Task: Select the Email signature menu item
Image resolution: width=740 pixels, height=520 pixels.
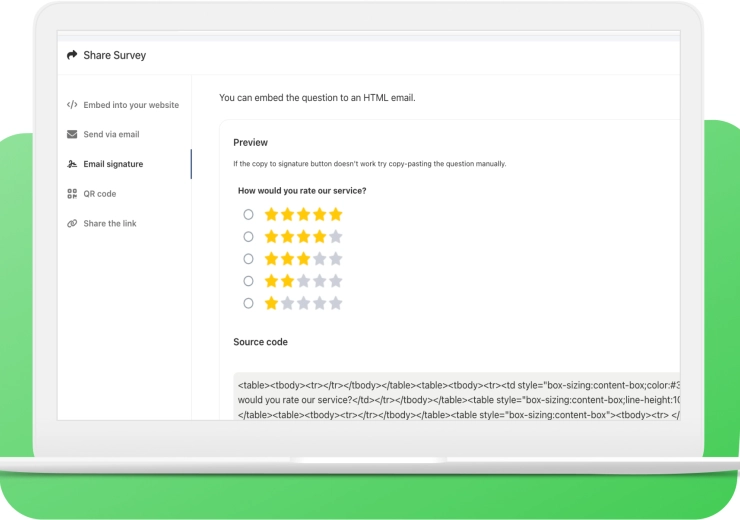Action: [x=113, y=164]
